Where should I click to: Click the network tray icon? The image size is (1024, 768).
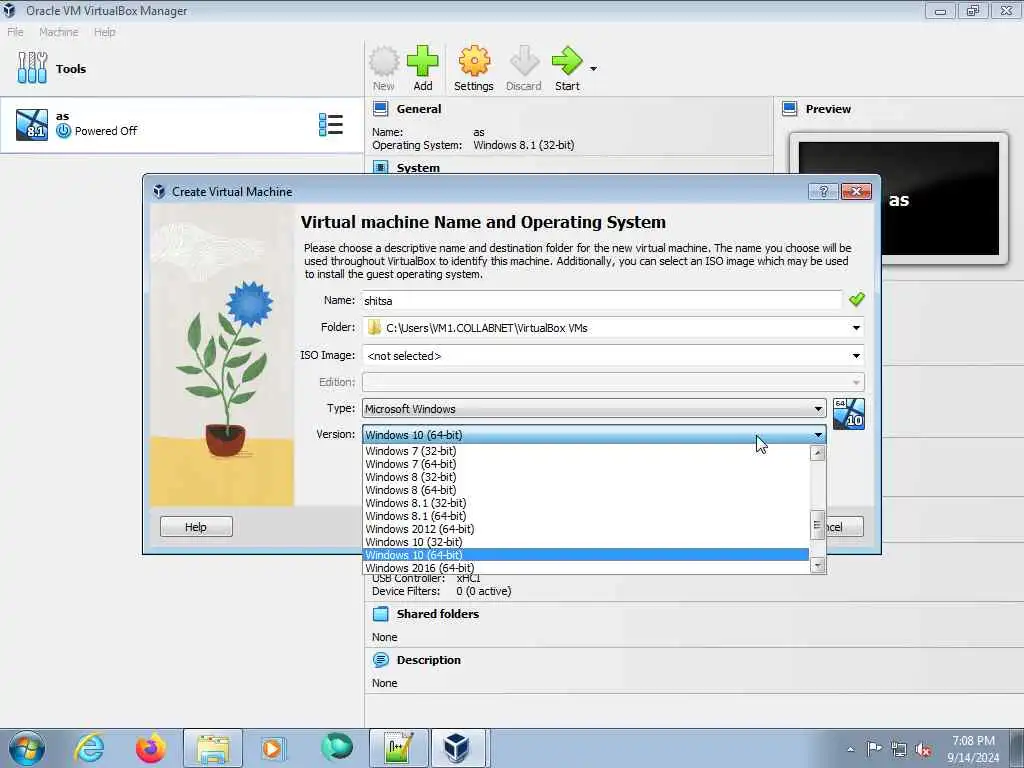(x=899, y=750)
